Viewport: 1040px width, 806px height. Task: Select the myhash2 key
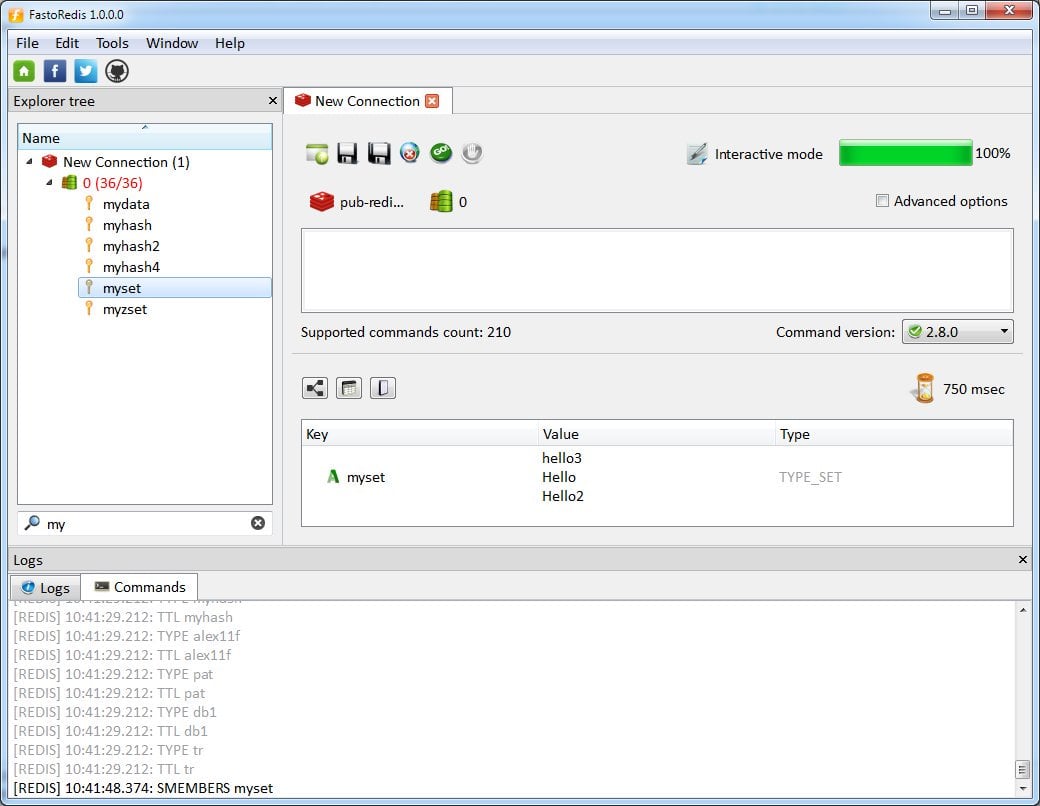pyautogui.click(x=131, y=246)
